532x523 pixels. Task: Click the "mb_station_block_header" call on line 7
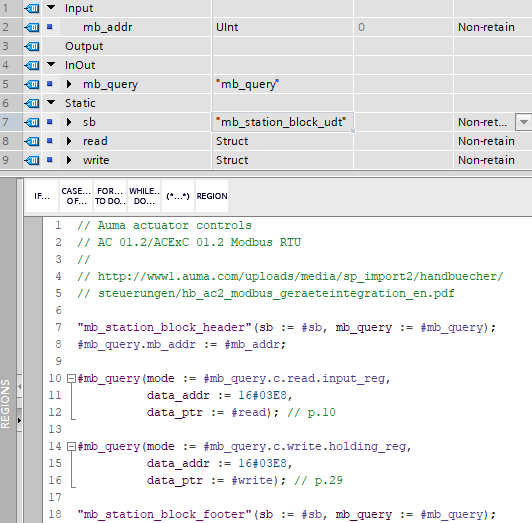click(165, 328)
